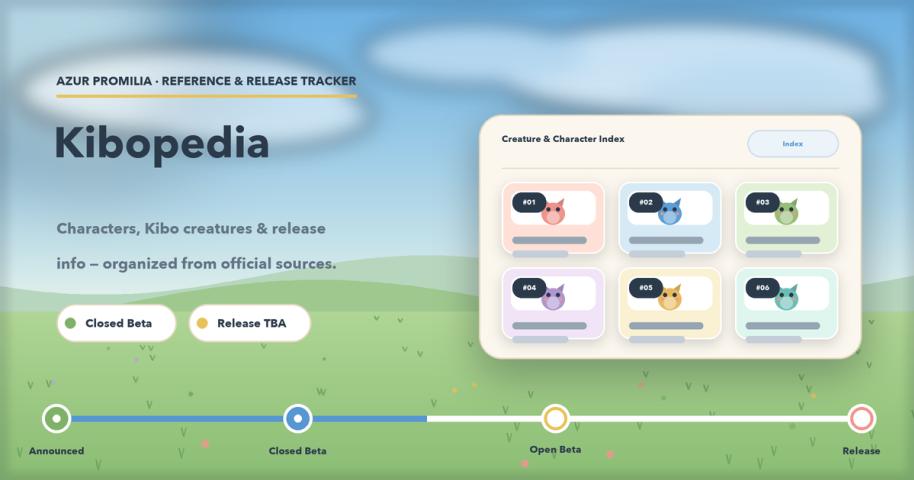914x480 pixels.
Task: Open creature card #06 with the teal Kibo
Action: pos(786,303)
